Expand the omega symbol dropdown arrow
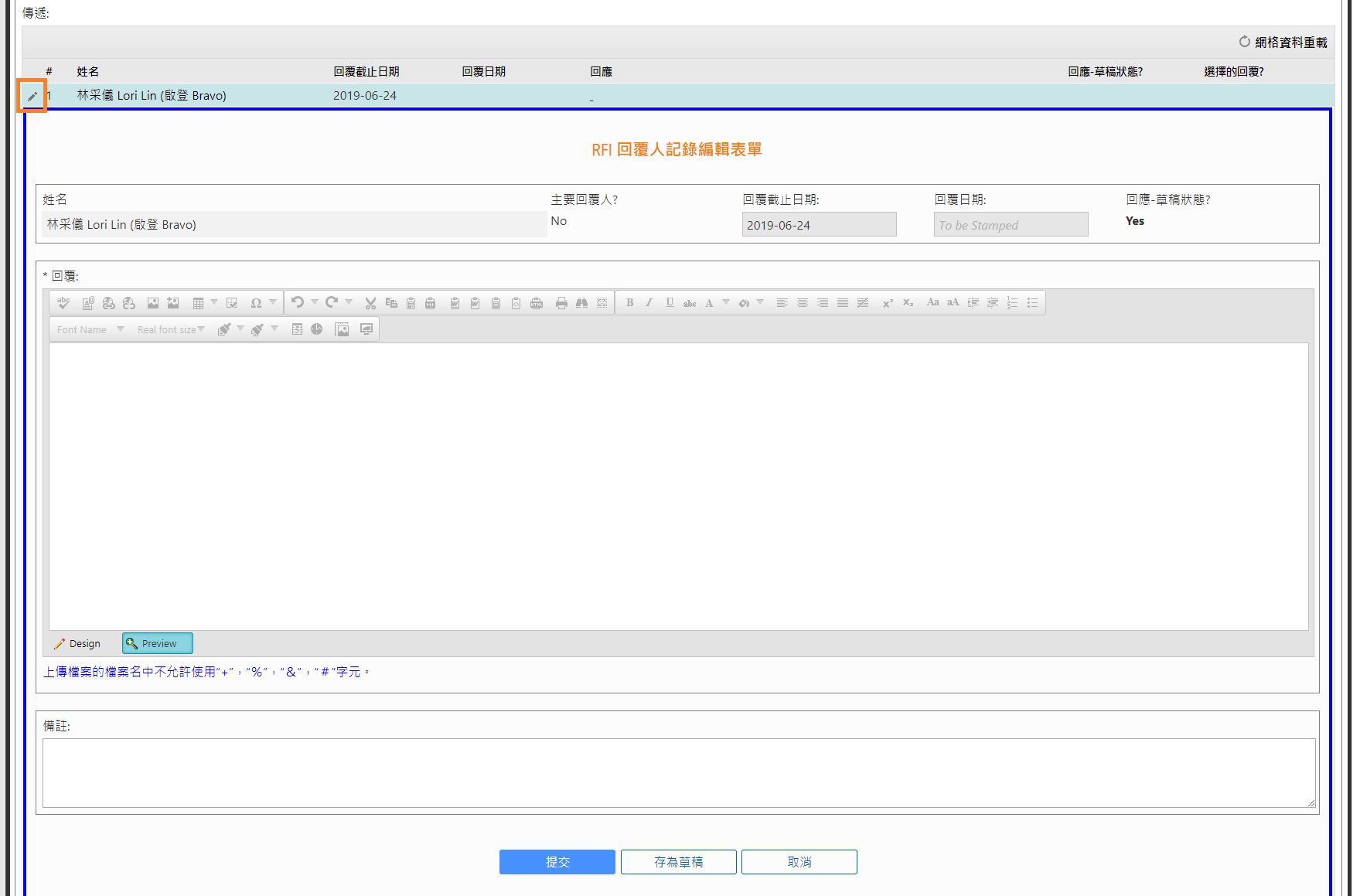1360x896 pixels. click(x=273, y=302)
